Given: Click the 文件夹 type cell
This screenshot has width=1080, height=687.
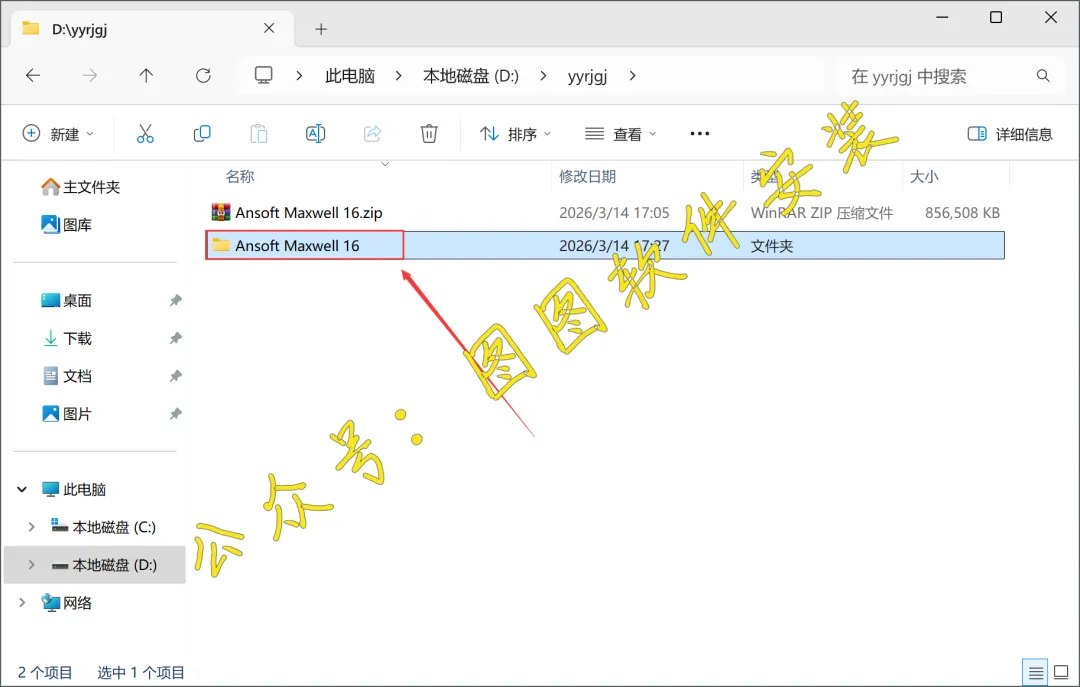Looking at the screenshot, I should point(771,246).
